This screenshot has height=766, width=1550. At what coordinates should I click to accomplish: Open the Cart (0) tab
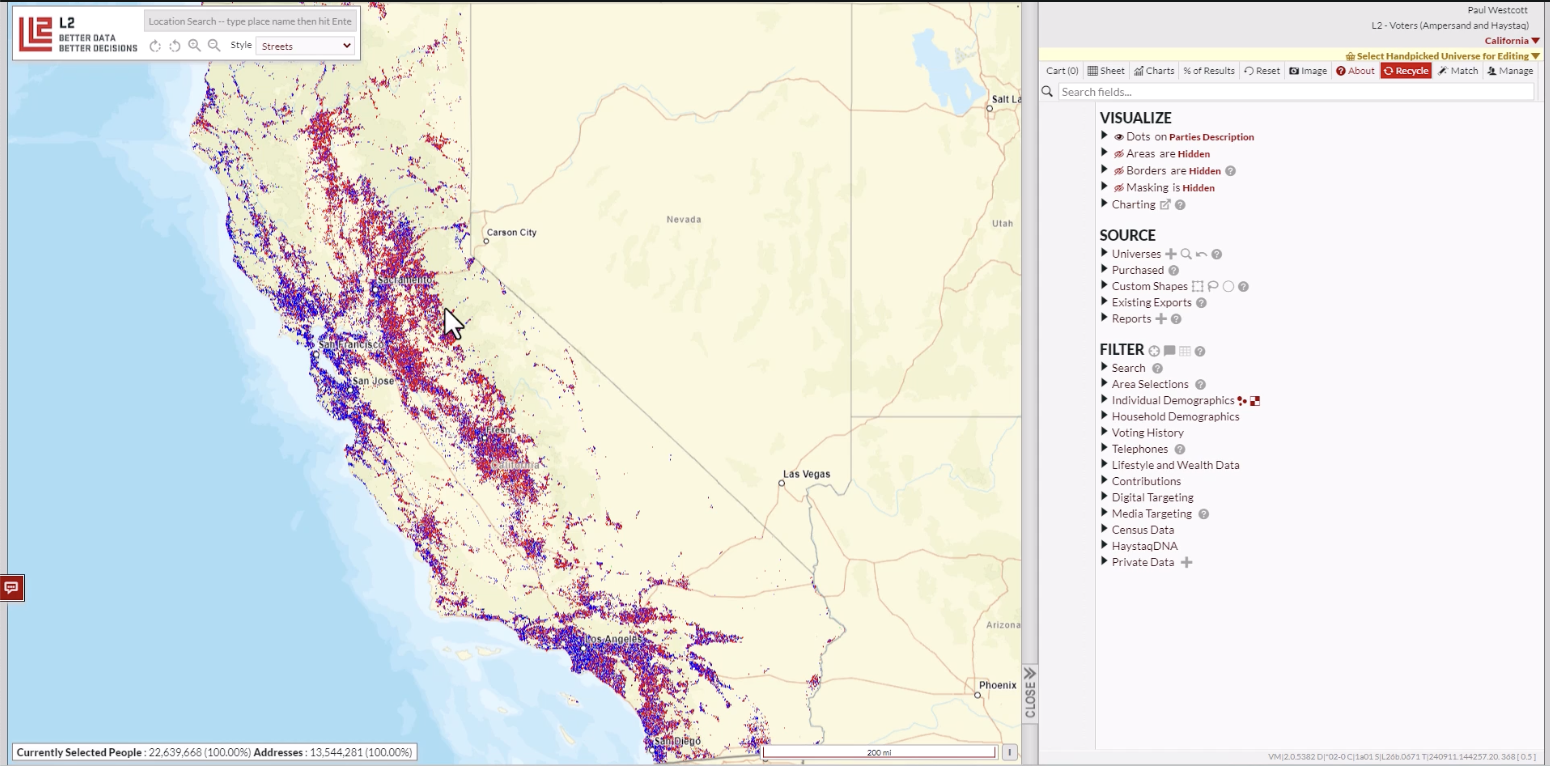click(1062, 71)
